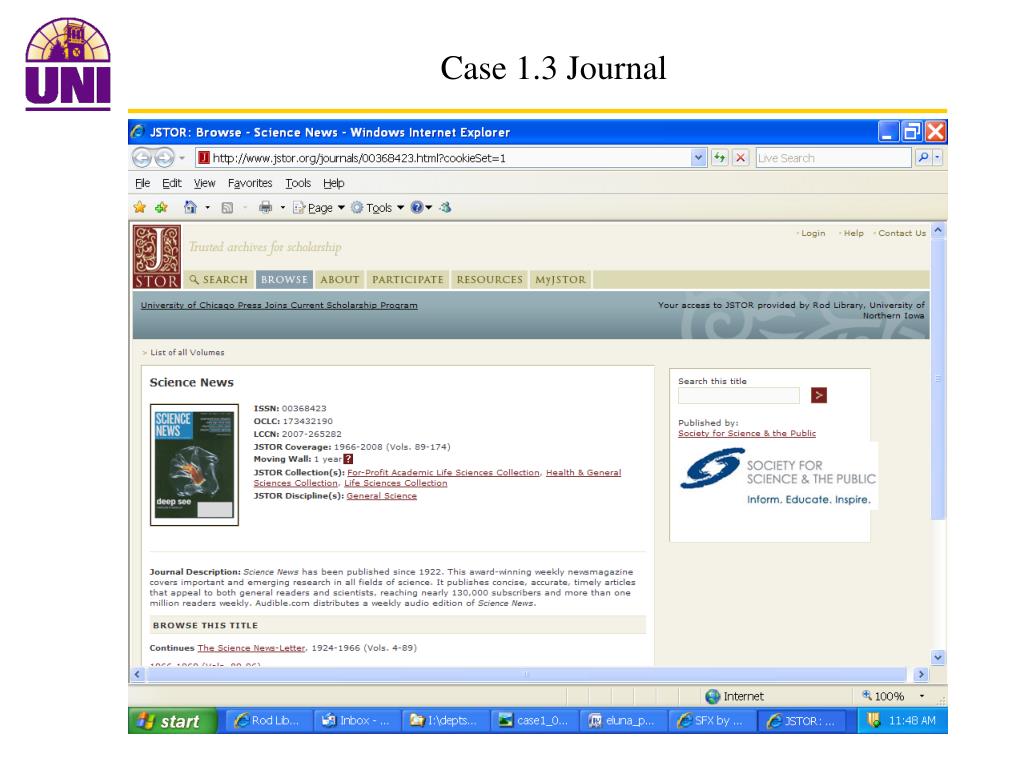Open the Tools menu in menu bar

[x=298, y=184]
